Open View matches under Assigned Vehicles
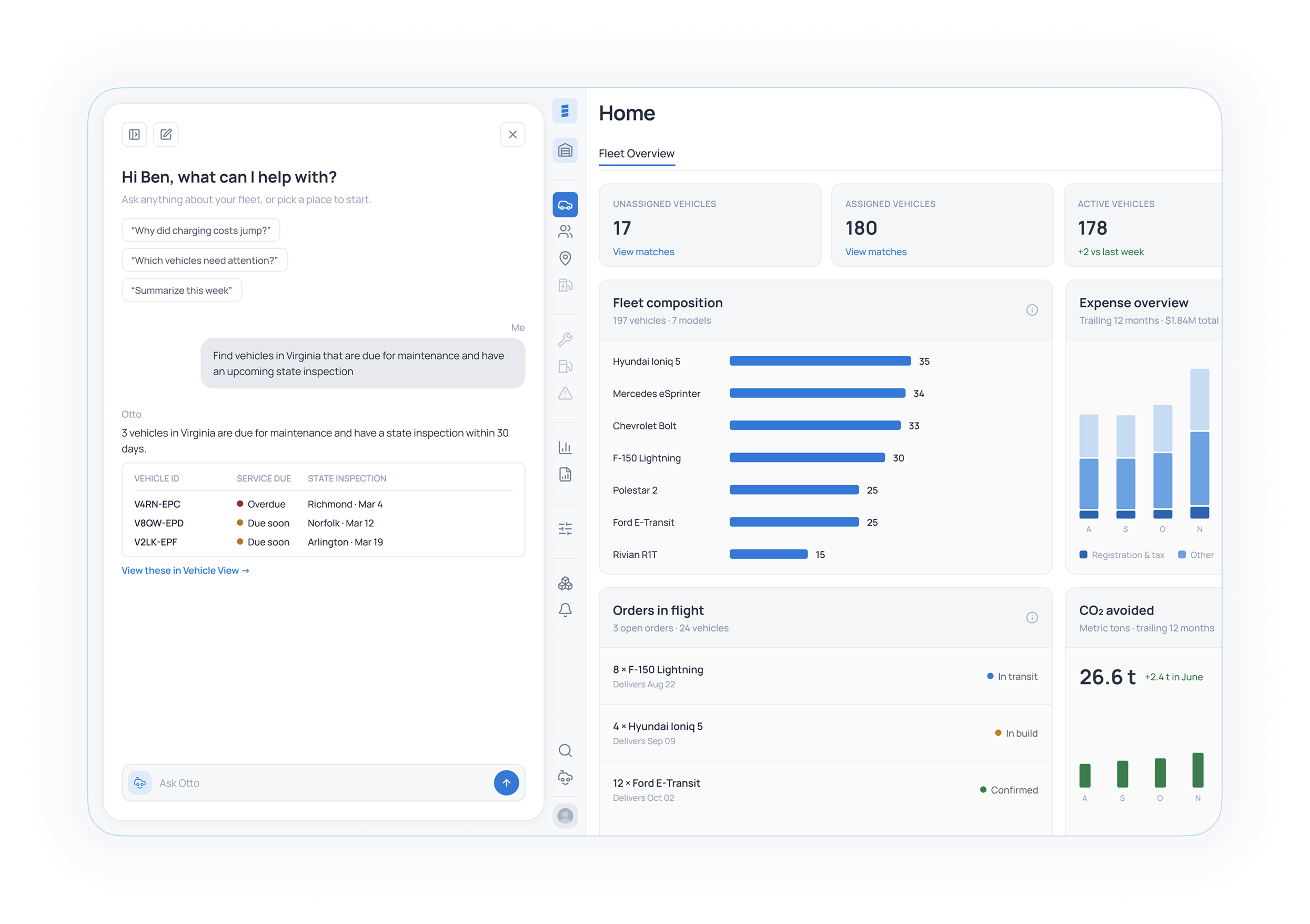The height and width of the screenshot is (924, 1310). pyautogui.click(x=875, y=252)
